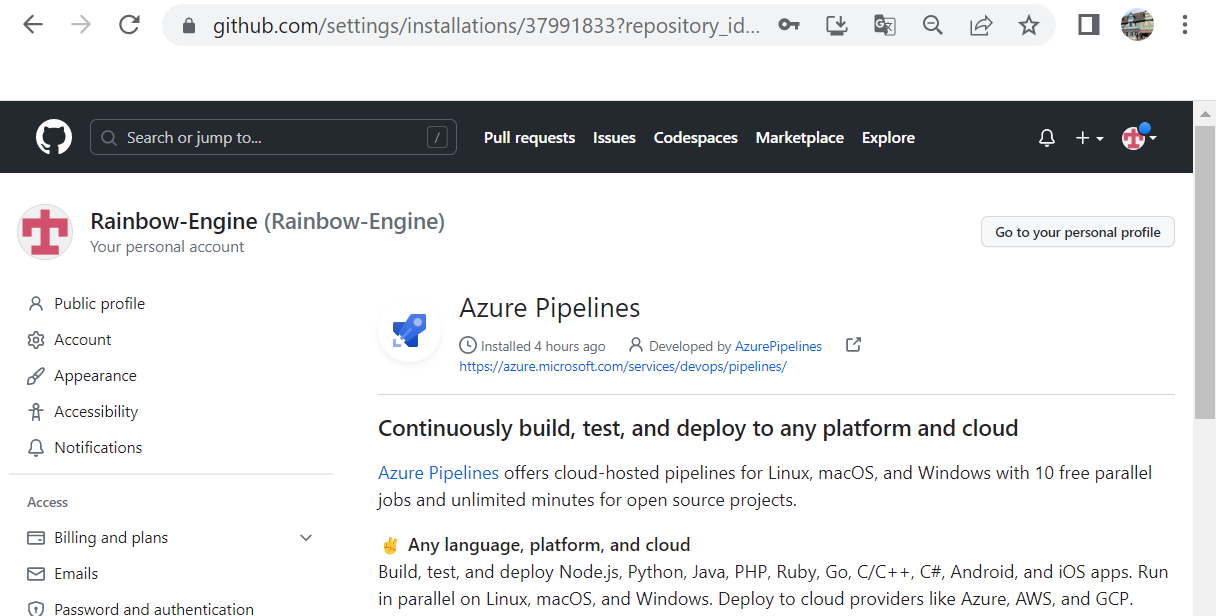Open Accessibility settings in sidebar
The height and width of the screenshot is (616, 1216).
pyautogui.click(x=96, y=412)
